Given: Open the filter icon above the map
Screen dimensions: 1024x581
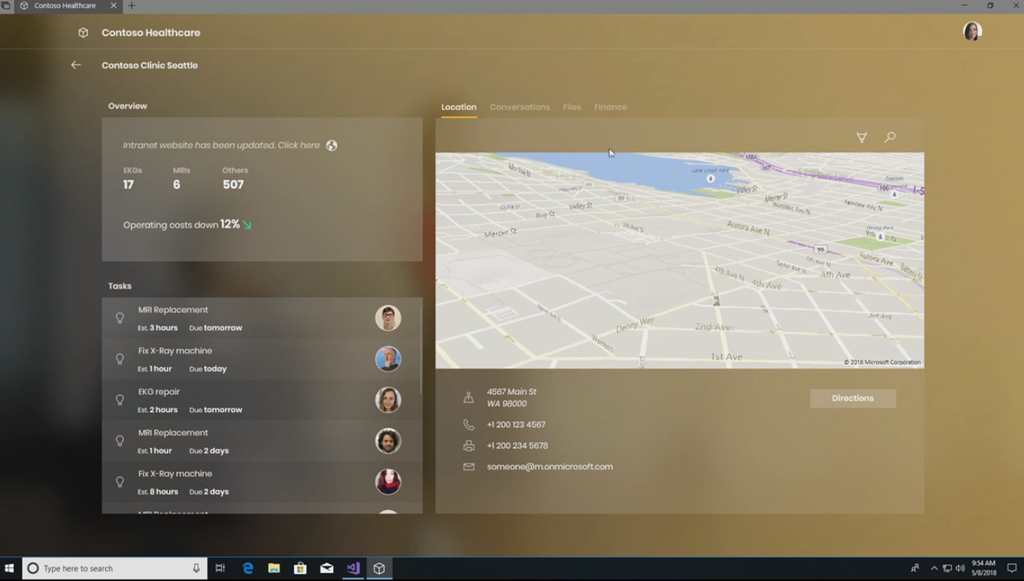Looking at the screenshot, I should (x=861, y=137).
